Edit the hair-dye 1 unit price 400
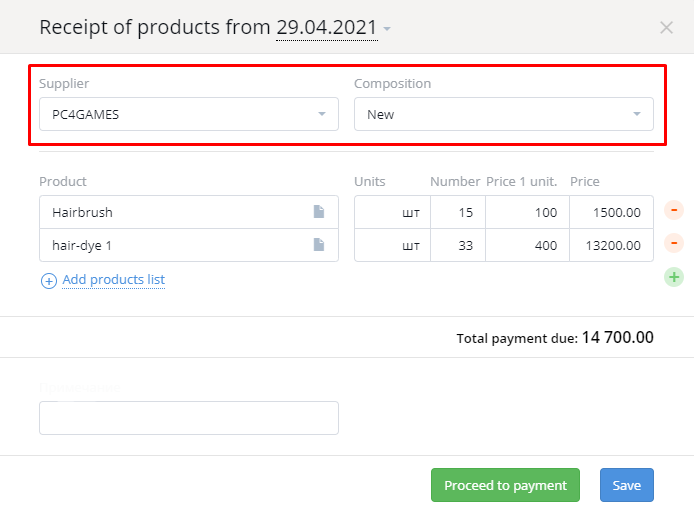Viewport: 694px width, 513px height. [x=527, y=245]
